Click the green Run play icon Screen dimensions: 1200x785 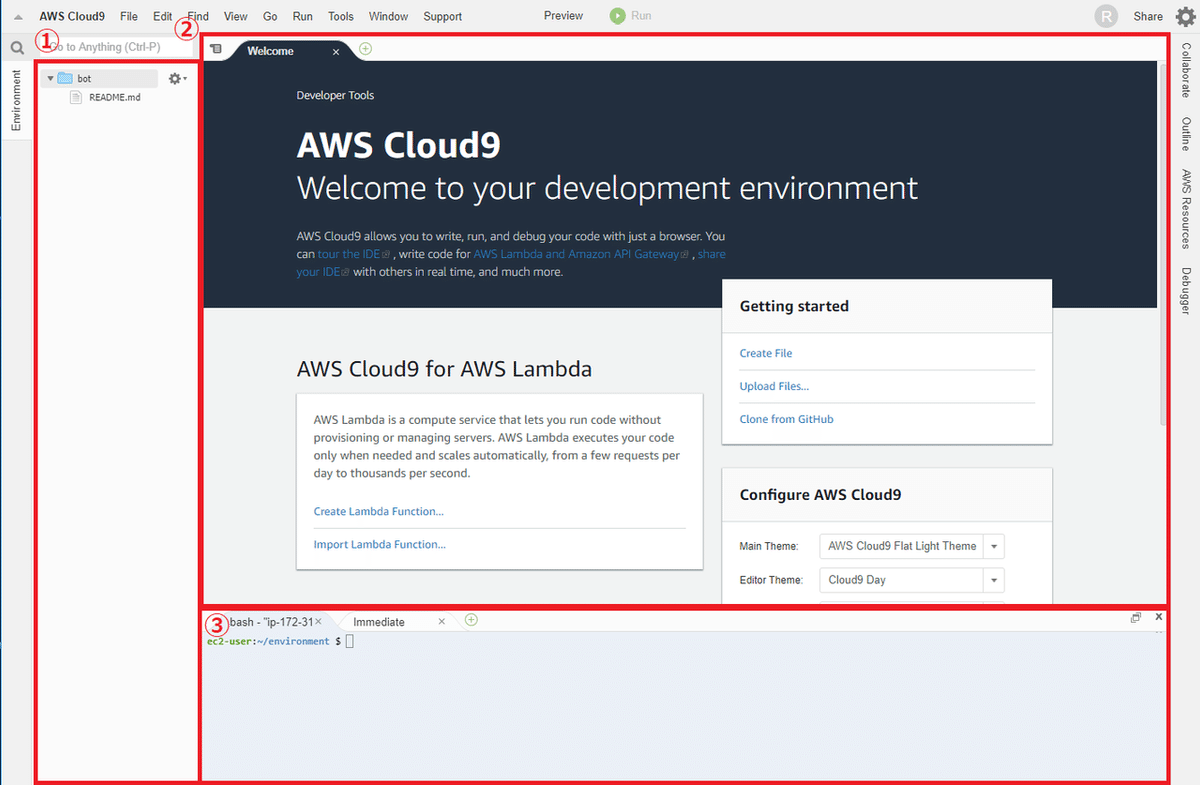618,16
